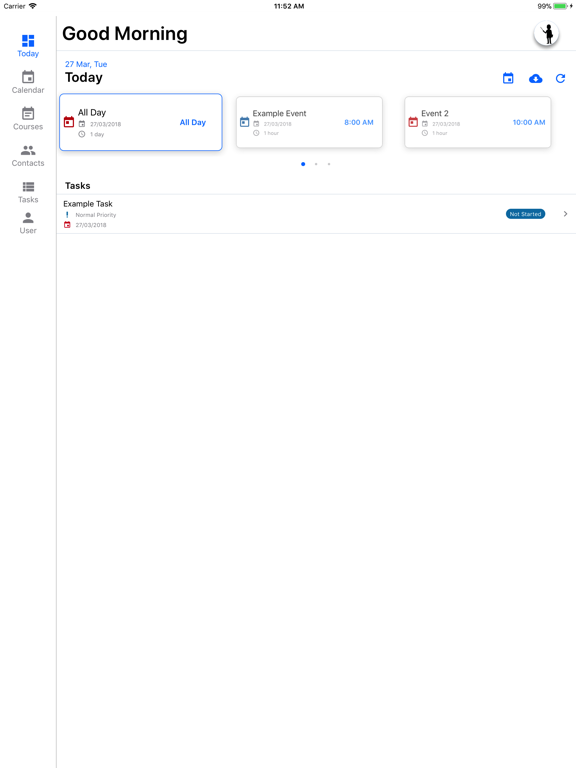Expand Example Task with chevron arrow
Viewport: 576px width, 768px height.
tap(565, 214)
